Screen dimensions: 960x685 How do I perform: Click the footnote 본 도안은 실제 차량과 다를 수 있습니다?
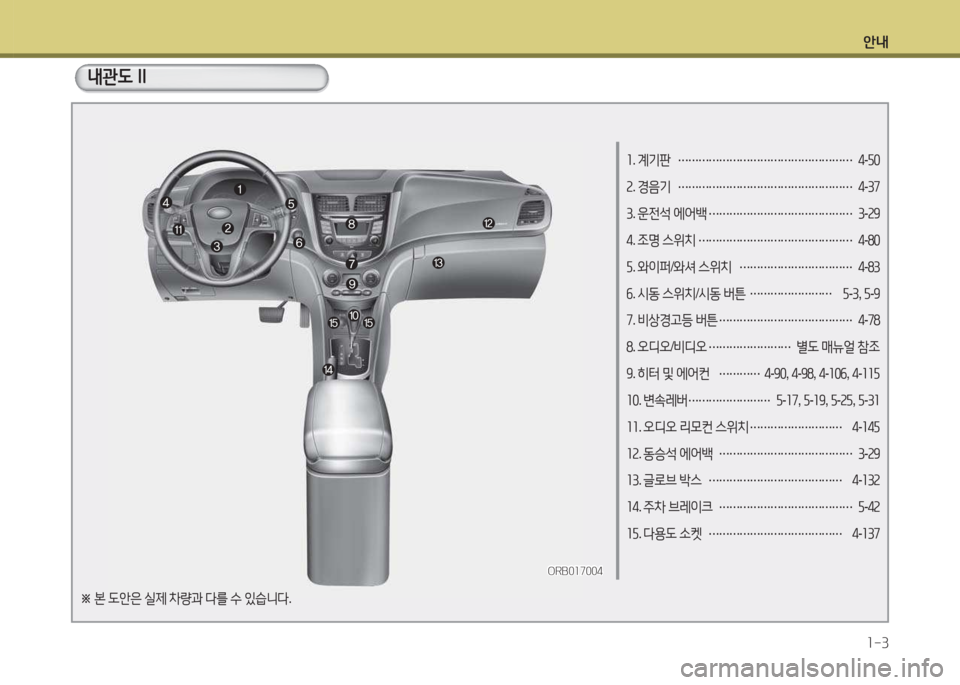(x=193, y=598)
